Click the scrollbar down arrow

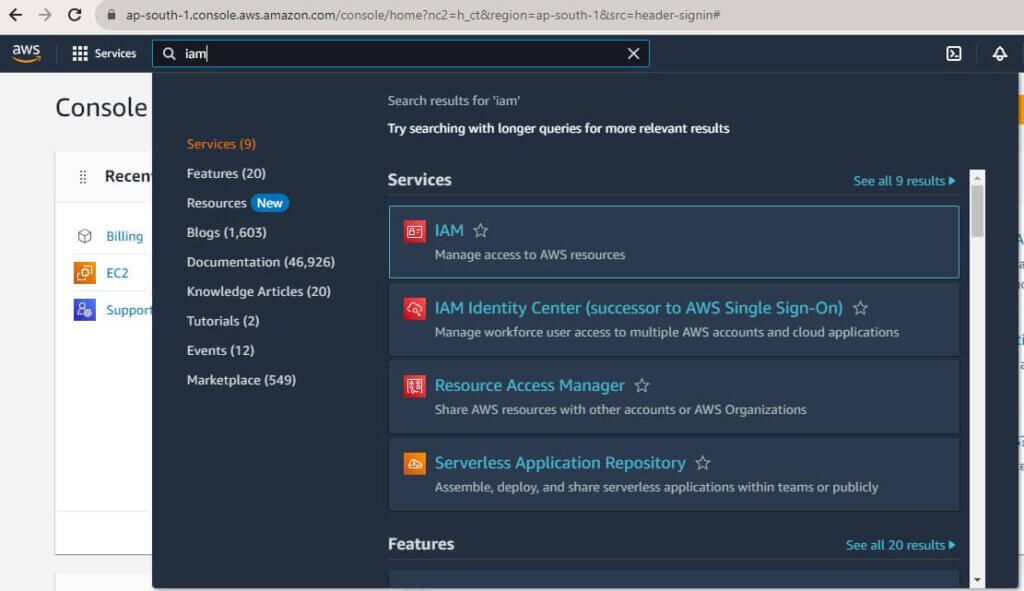977,579
